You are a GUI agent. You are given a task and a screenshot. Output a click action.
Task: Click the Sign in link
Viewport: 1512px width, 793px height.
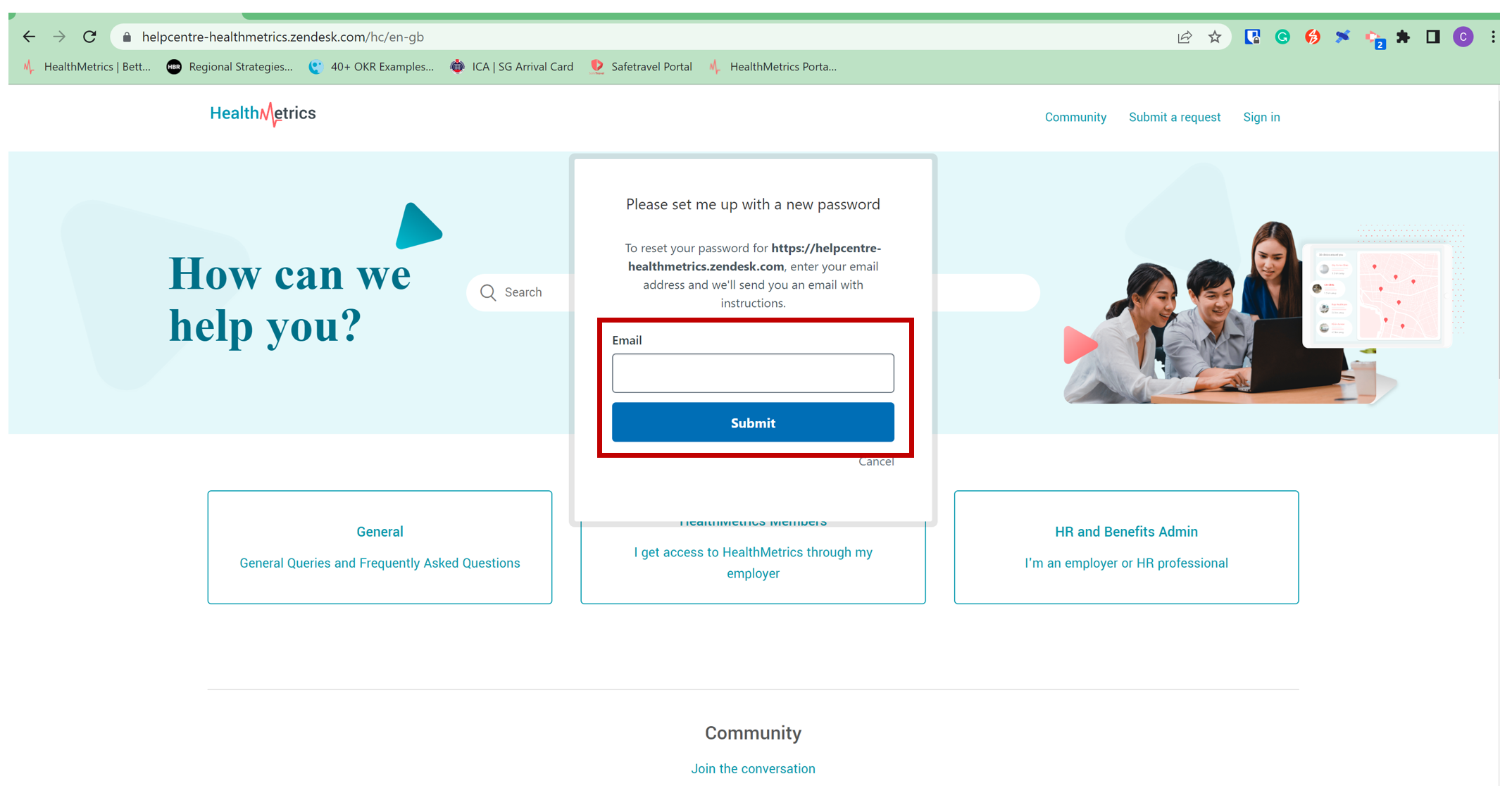point(1261,117)
